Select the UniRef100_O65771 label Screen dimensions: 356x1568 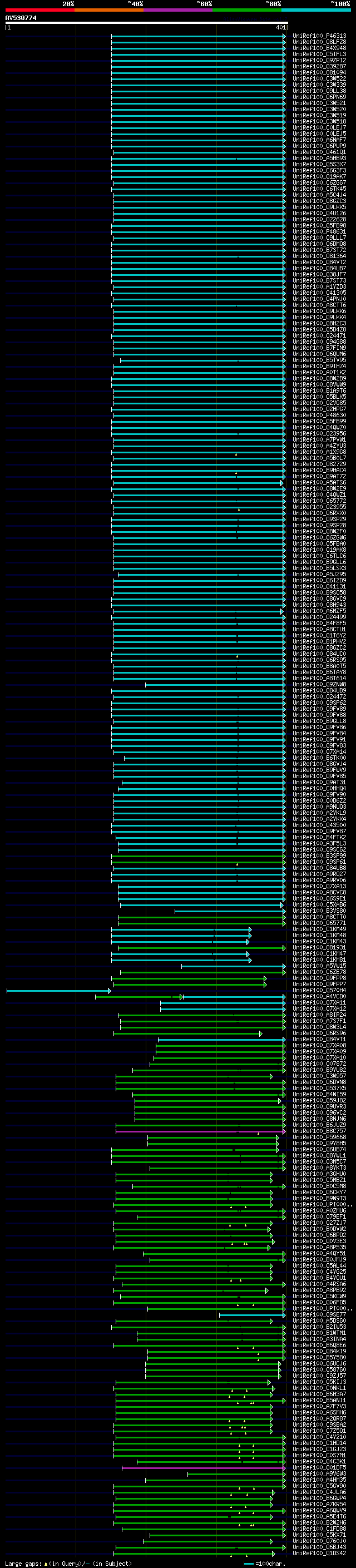(x=319, y=923)
